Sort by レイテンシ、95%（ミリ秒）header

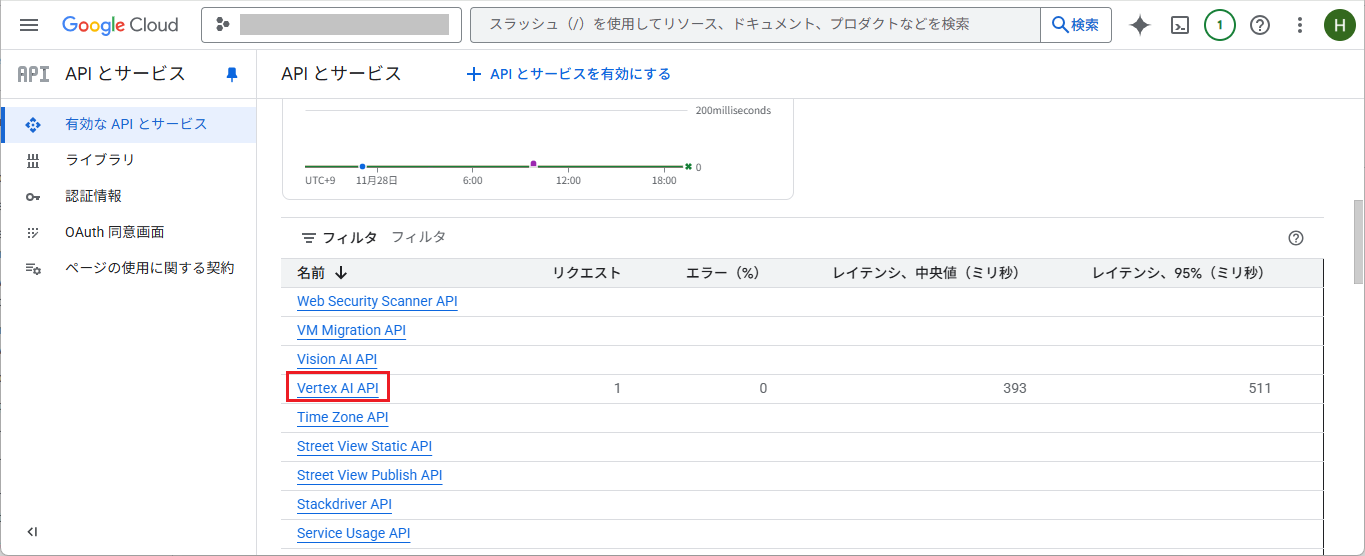pos(1179,272)
